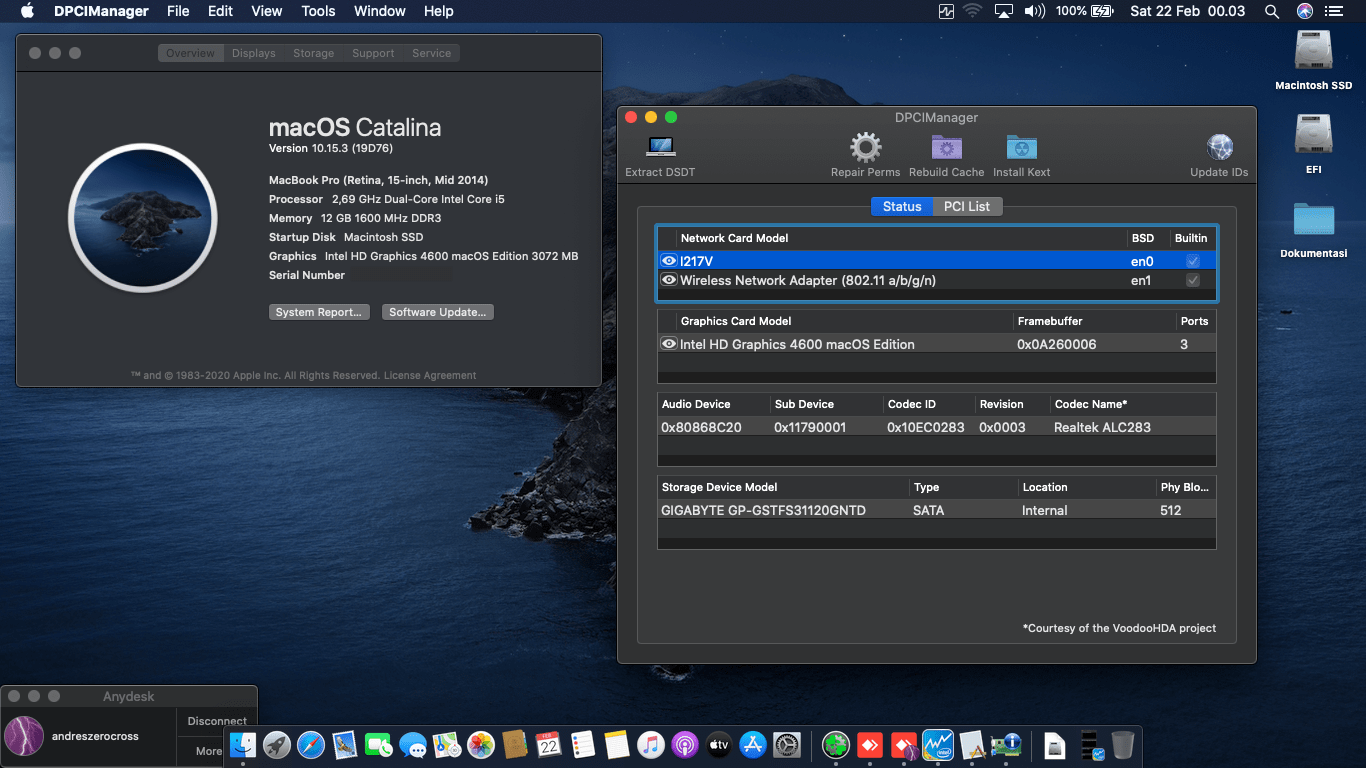The height and width of the screenshot is (768, 1366).
Task: Open Photos from the dock
Action: (481, 744)
